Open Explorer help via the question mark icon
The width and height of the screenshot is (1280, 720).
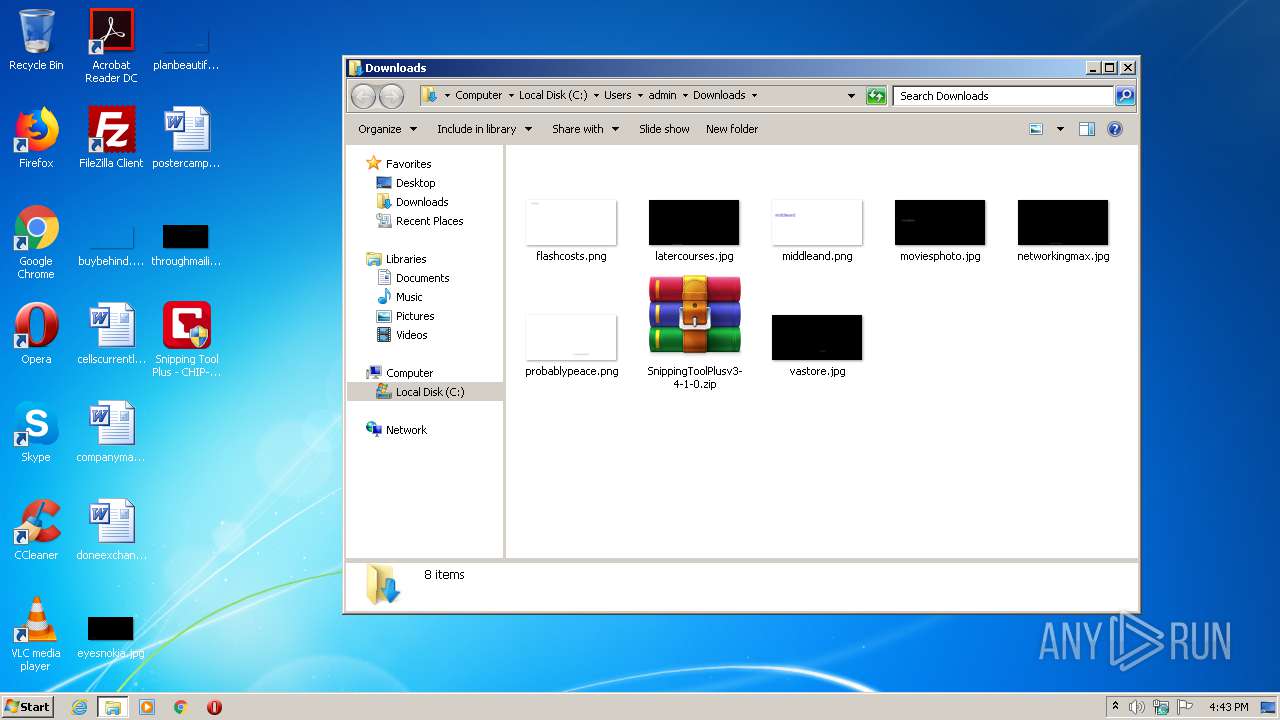[1115, 129]
